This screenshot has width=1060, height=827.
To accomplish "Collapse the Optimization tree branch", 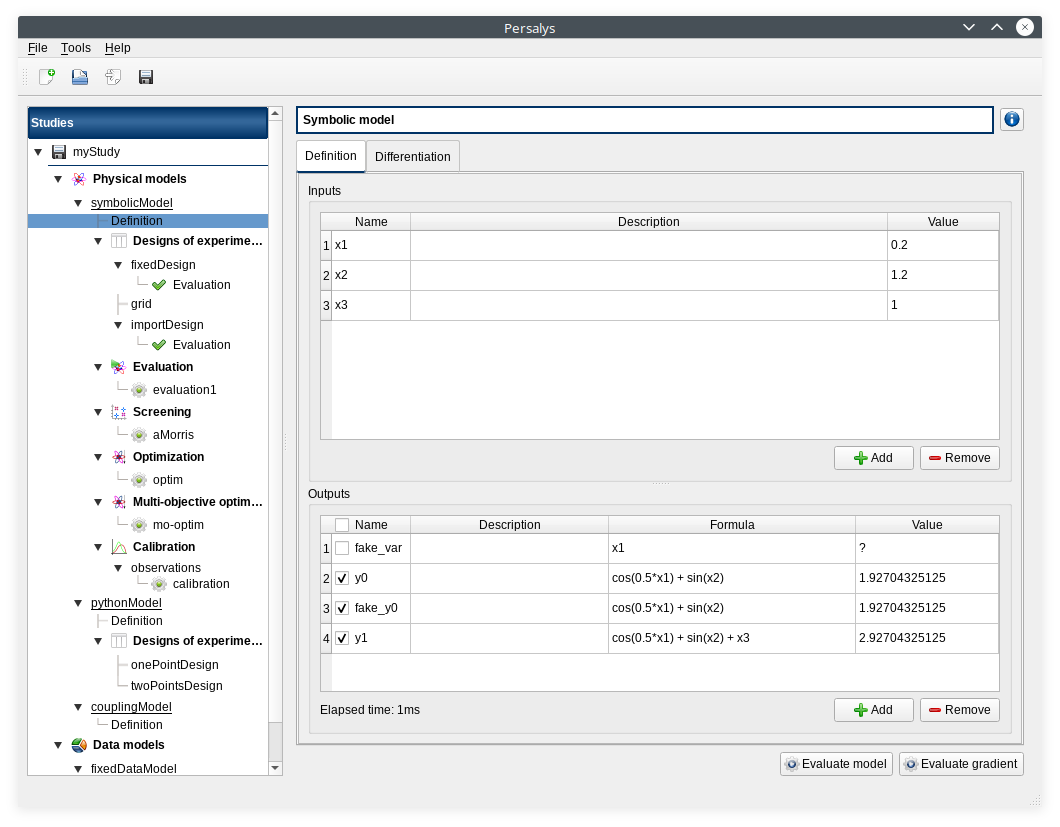I will click(x=98, y=457).
